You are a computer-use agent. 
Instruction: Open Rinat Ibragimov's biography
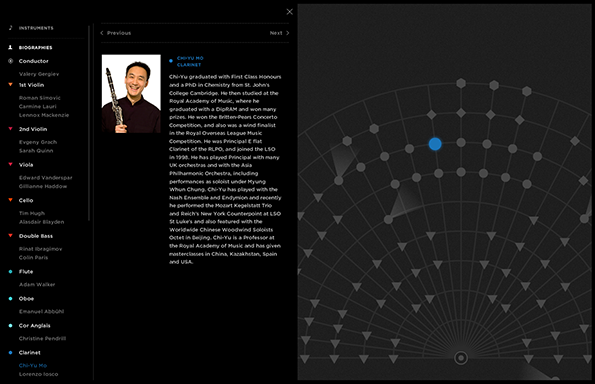pyautogui.click(x=41, y=249)
